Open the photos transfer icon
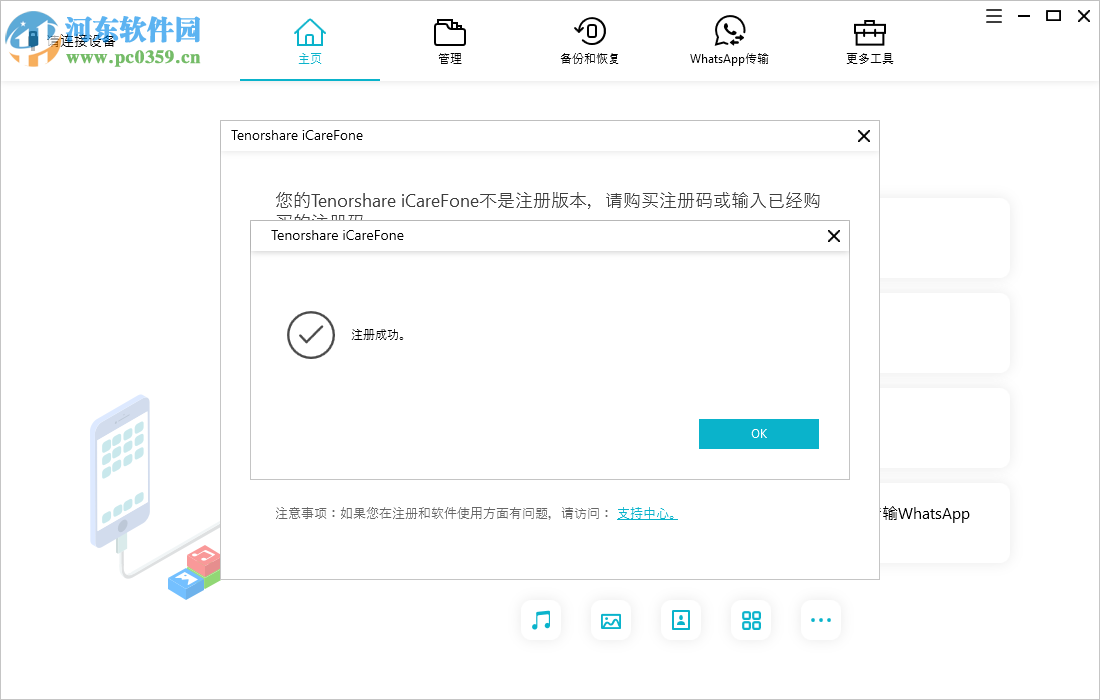 (x=611, y=620)
